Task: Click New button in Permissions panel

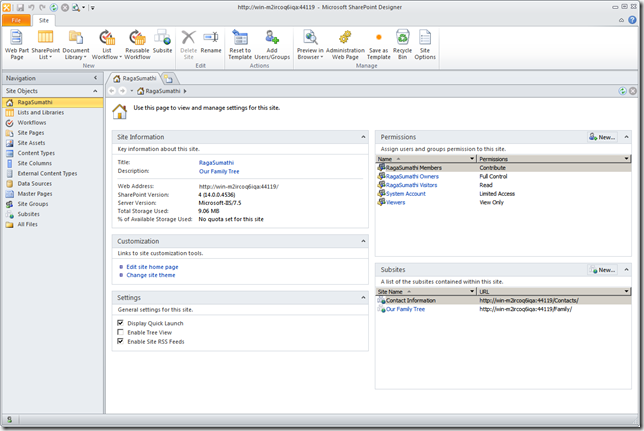Action: [602, 136]
